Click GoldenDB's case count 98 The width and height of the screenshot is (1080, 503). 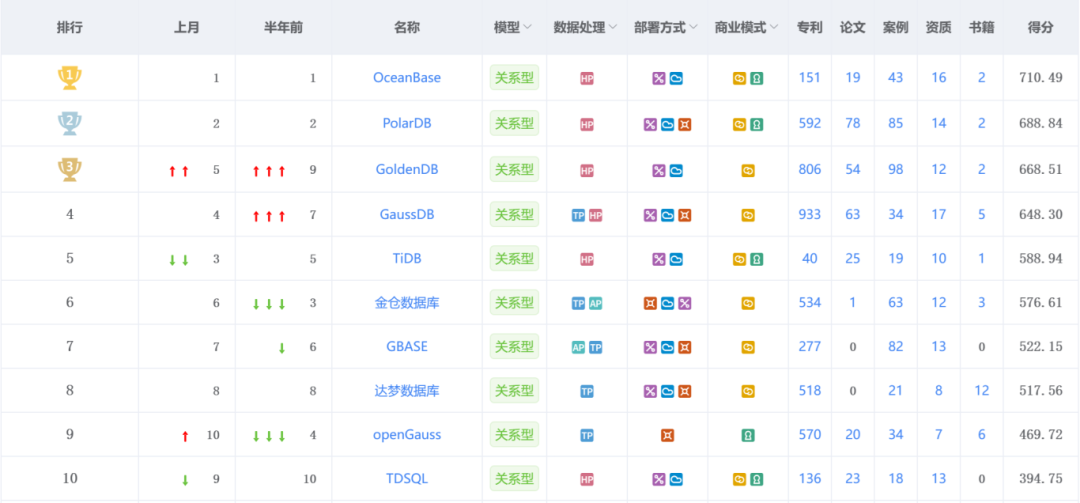pyautogui.click(x=895, y=170)
